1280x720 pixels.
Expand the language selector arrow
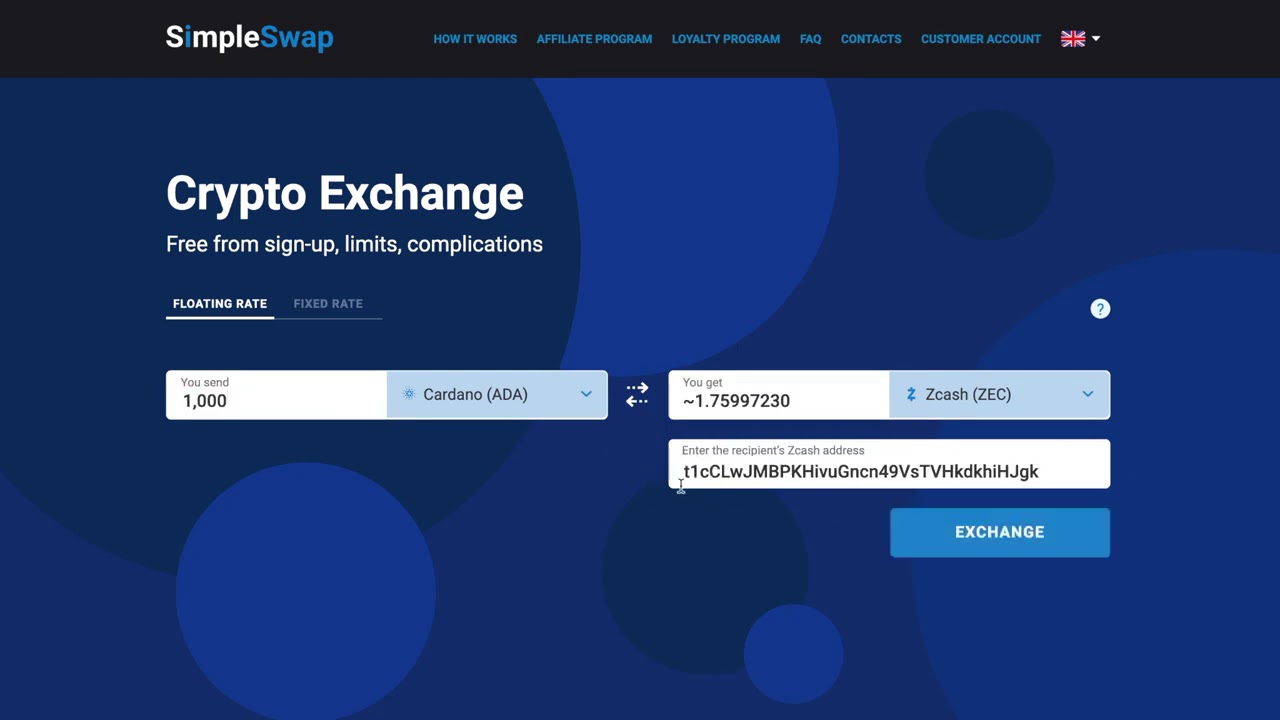(x=1096, y=39)
